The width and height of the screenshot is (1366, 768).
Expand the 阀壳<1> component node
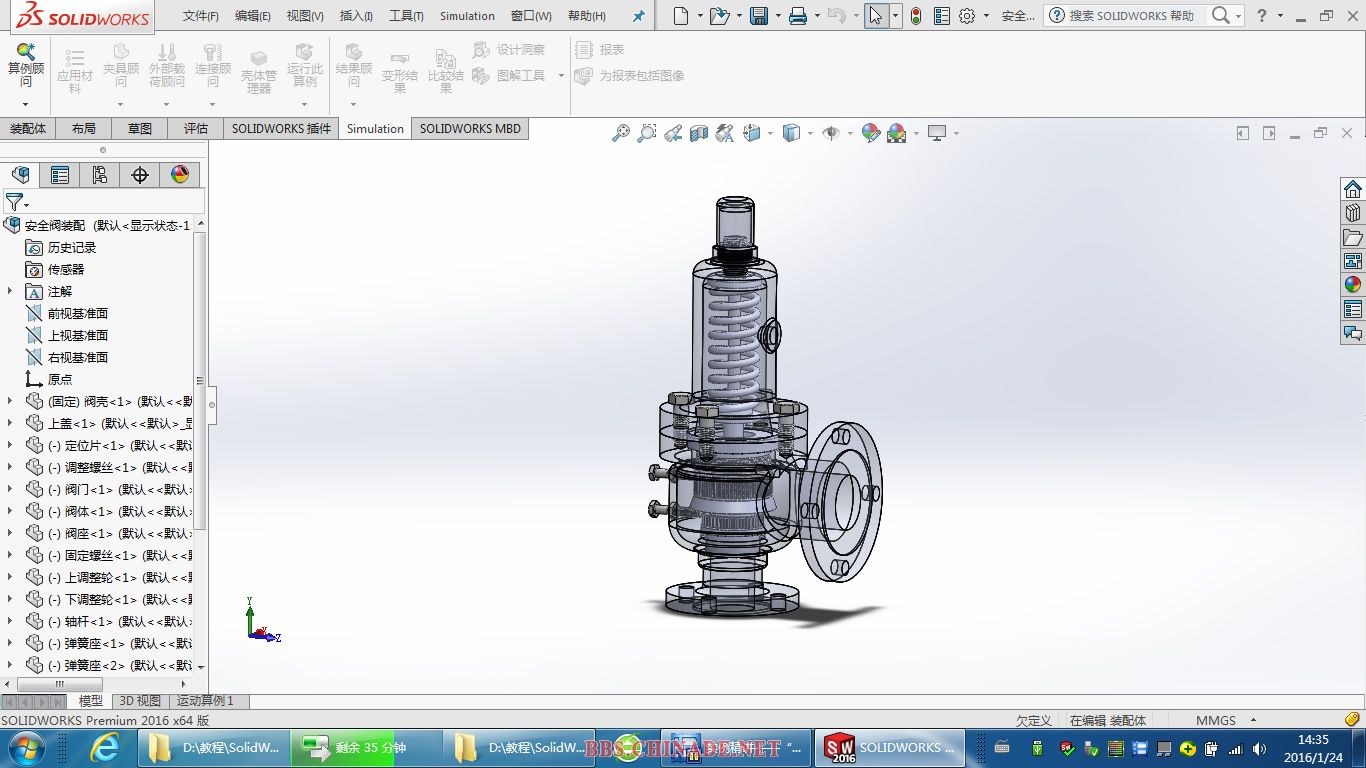pyautogui.click(x=10, y=401)
